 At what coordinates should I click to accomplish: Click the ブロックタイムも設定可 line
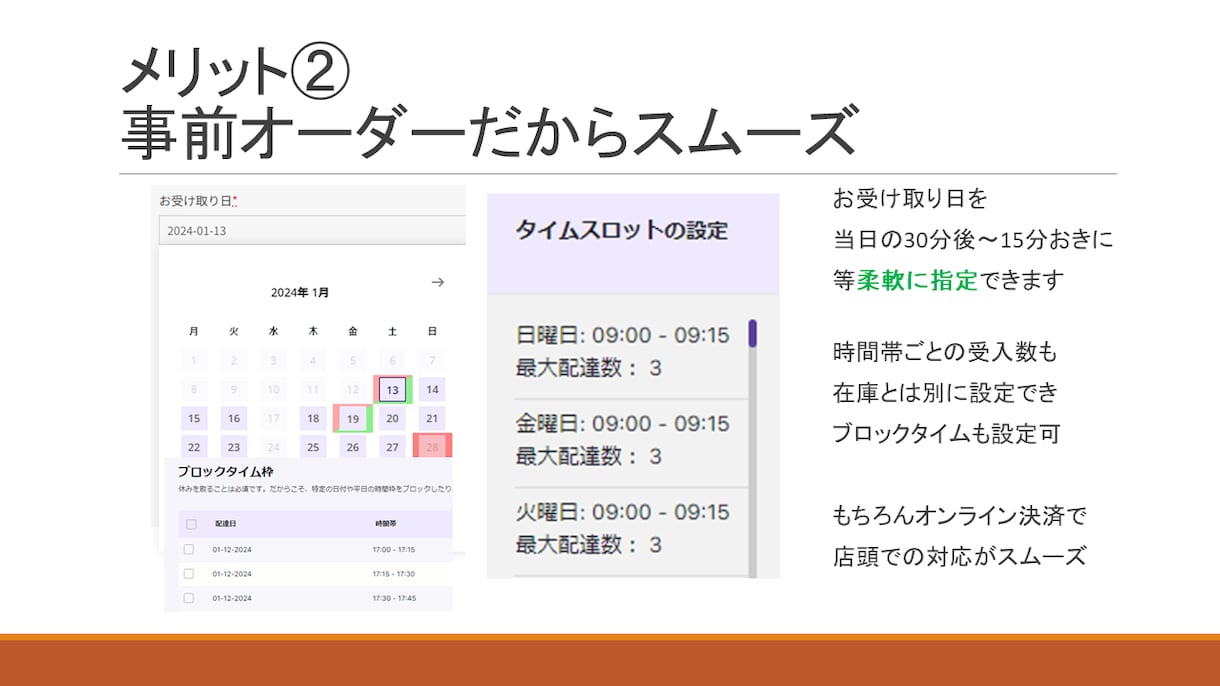point(946,434)
